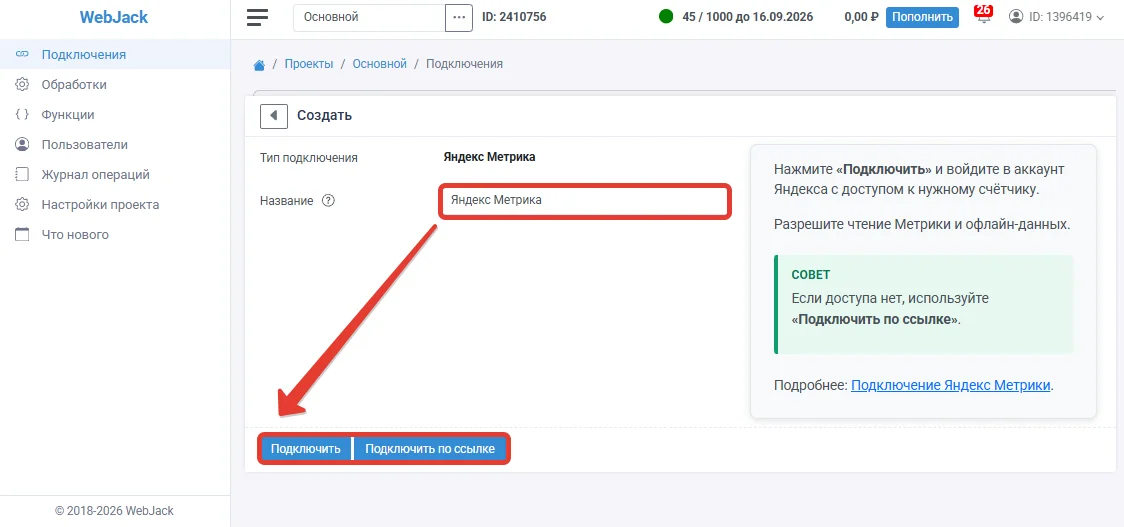Click Подключить по ссылке button
The width and height of the screenshot is (1124, 527).
point(430,449)
